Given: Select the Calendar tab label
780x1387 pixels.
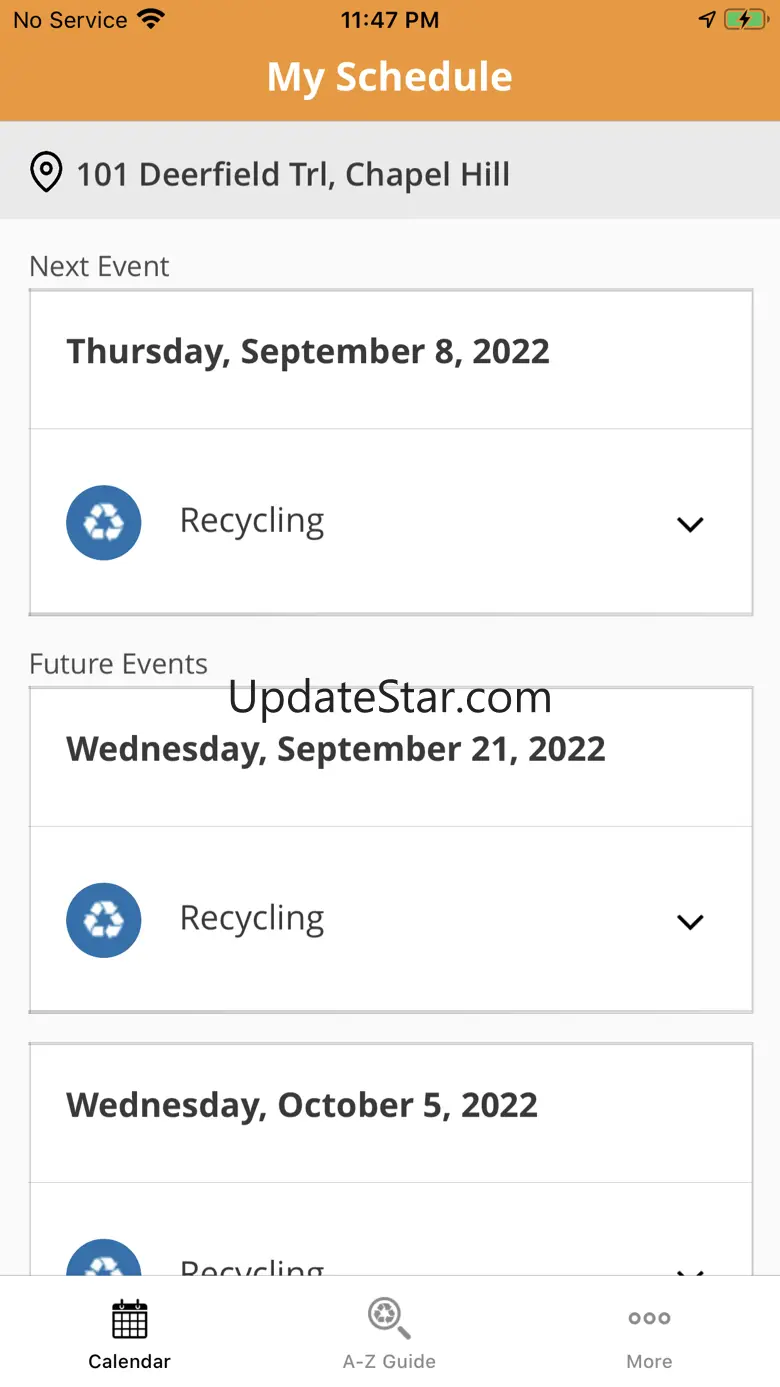Looking at the screenshot, I should click(129, 1361).
